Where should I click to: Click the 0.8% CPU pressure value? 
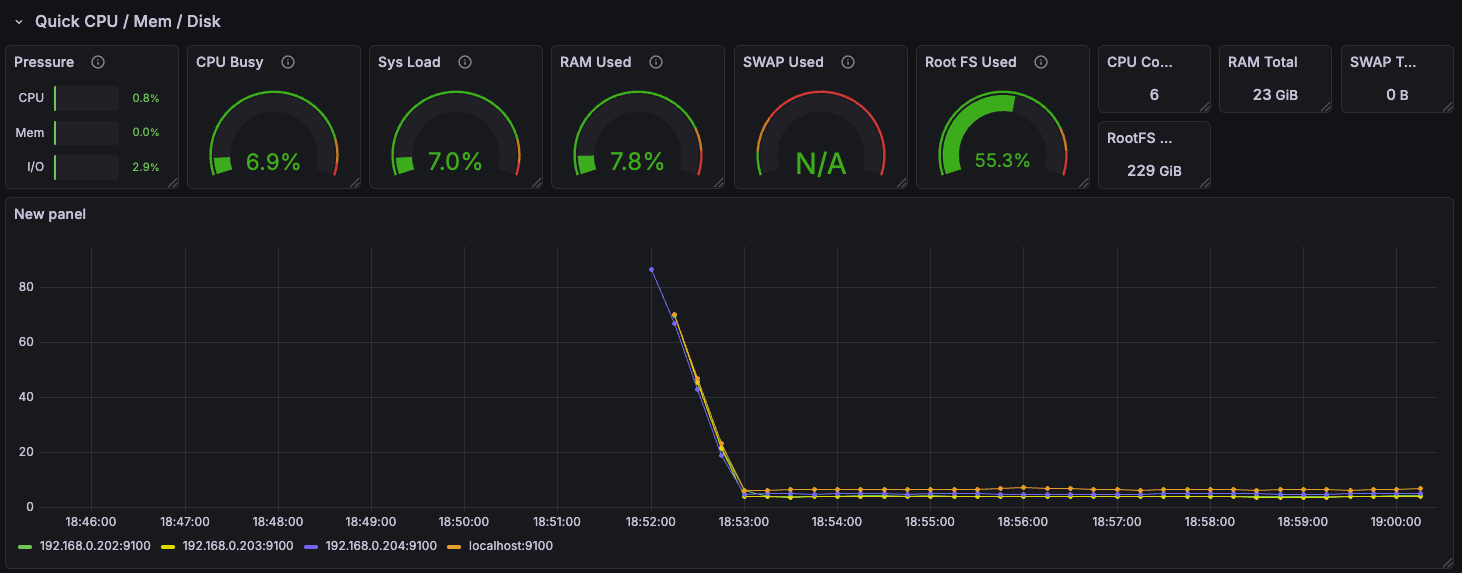tap(146, 98)
